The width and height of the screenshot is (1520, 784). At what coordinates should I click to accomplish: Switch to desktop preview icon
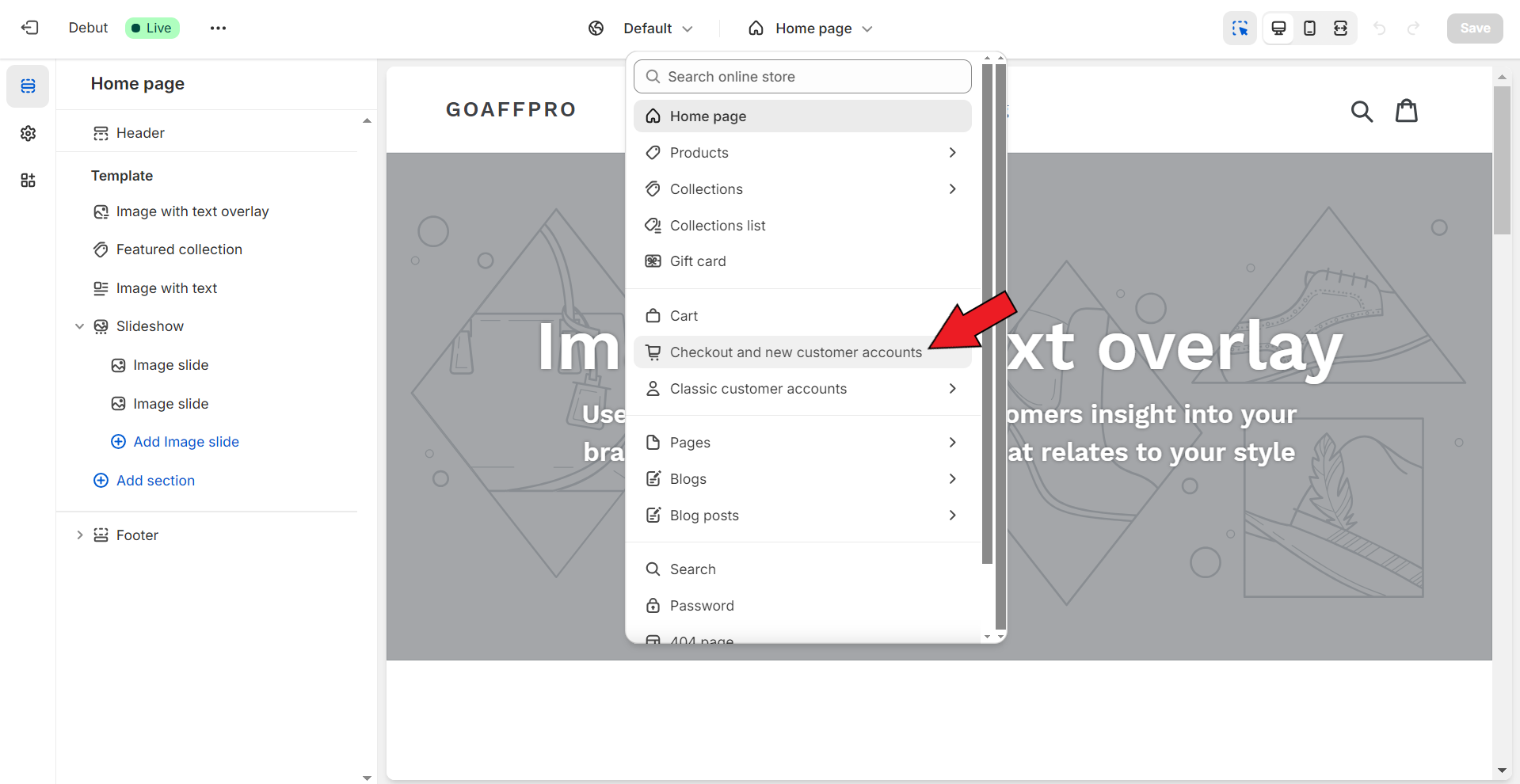(x=1278, y=29)
